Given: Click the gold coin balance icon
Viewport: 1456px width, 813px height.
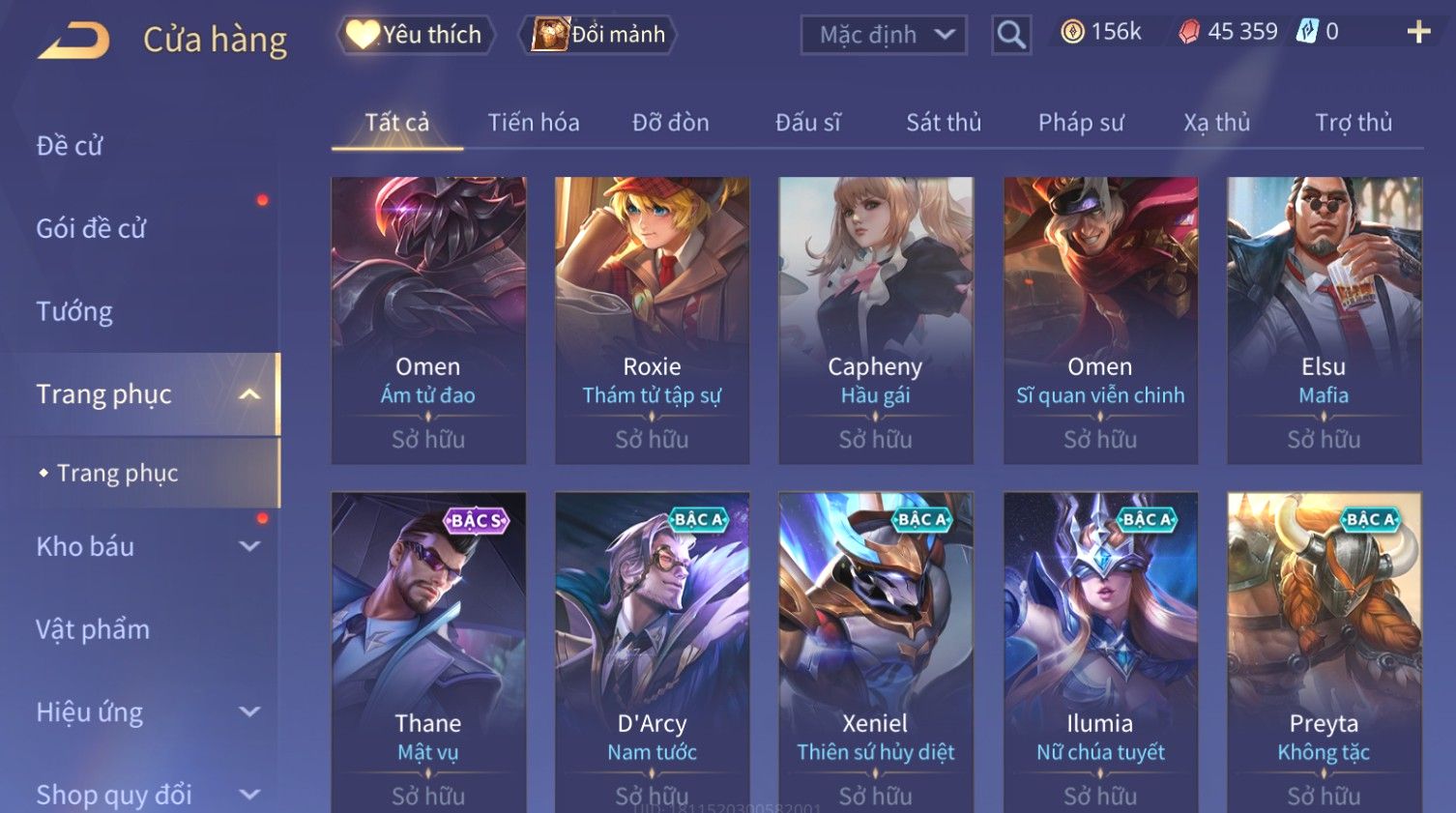Looking at the screenshot, I should [x=1072, y=32].
